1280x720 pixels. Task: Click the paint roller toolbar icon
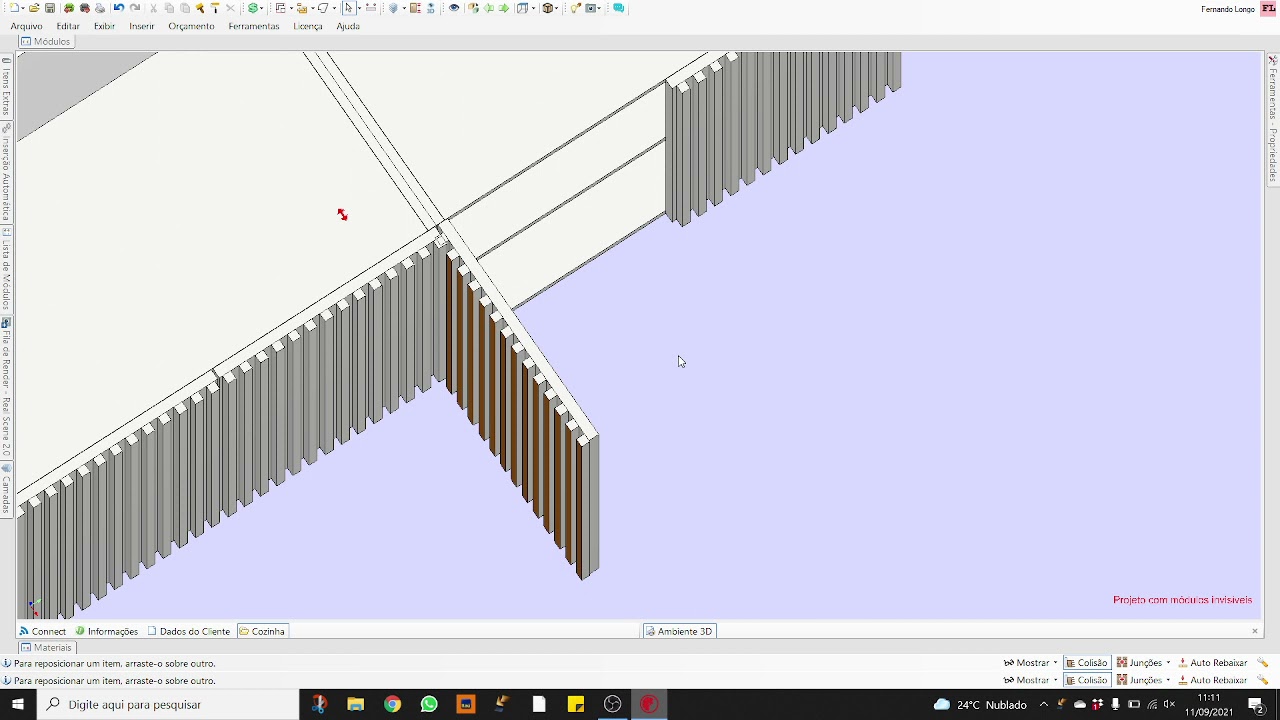tap(215, 8)
